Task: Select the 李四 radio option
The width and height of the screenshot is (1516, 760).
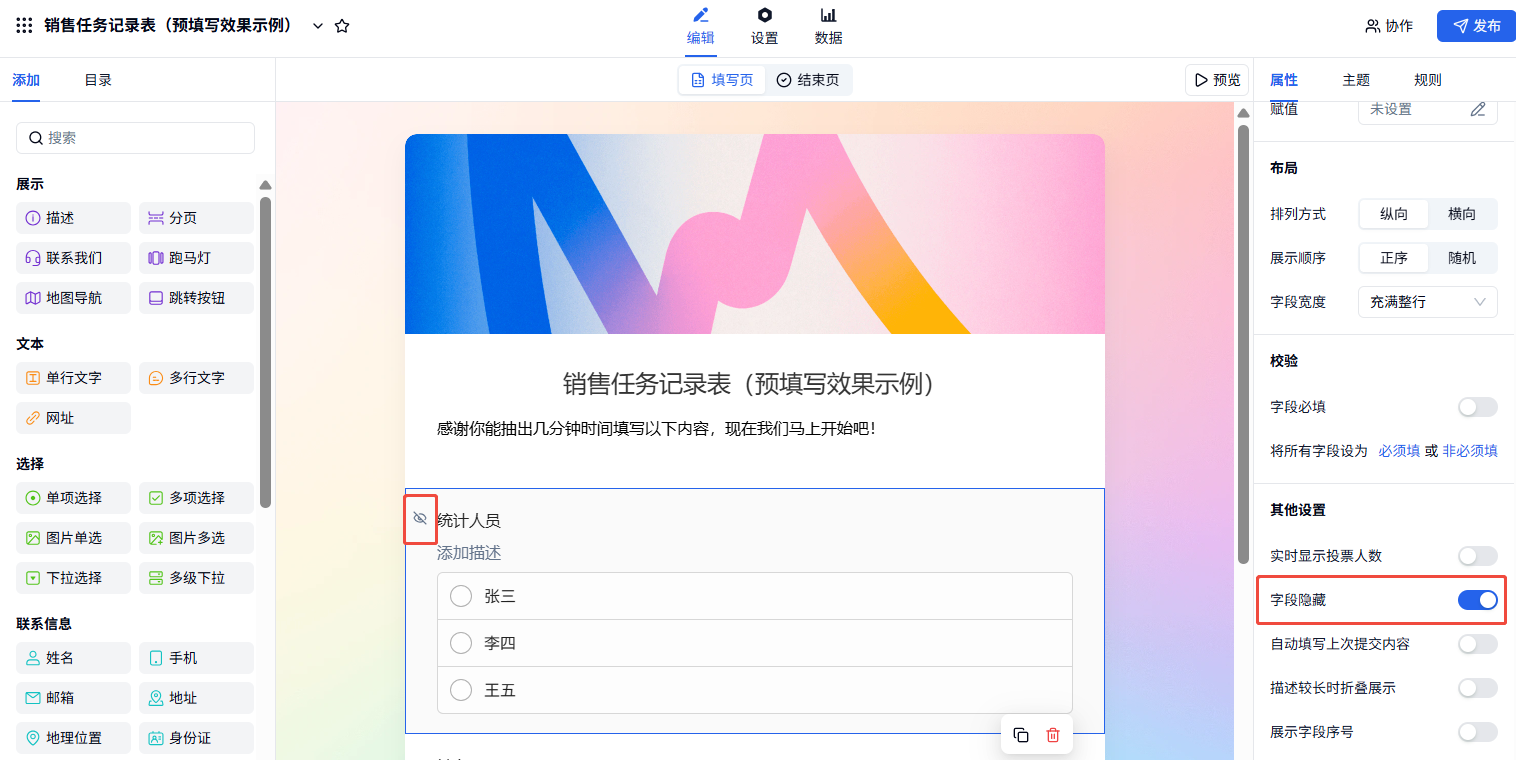Action: click(461, 643)
